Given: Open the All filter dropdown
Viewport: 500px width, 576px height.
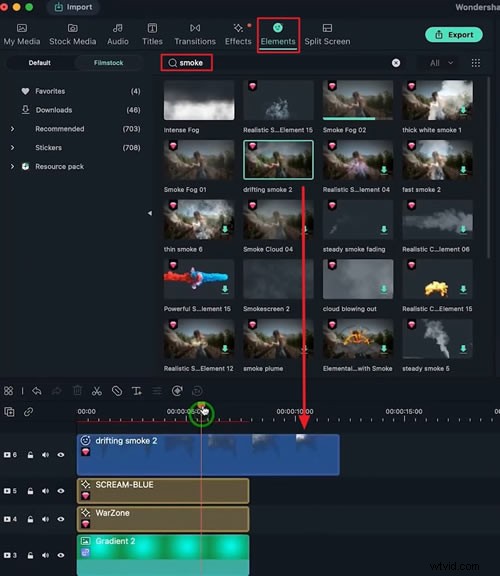Looking at the screenshot, I should pyautogui.click(x=441, y=63).
